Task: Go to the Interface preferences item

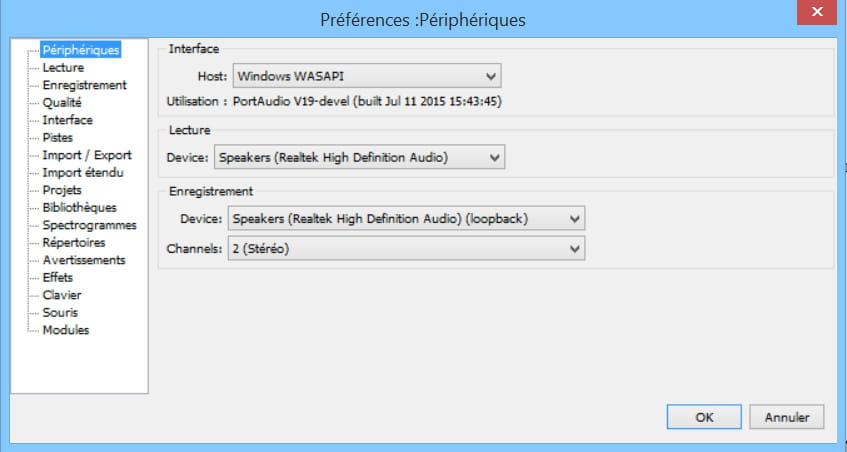Action: [x=68, y=120]
